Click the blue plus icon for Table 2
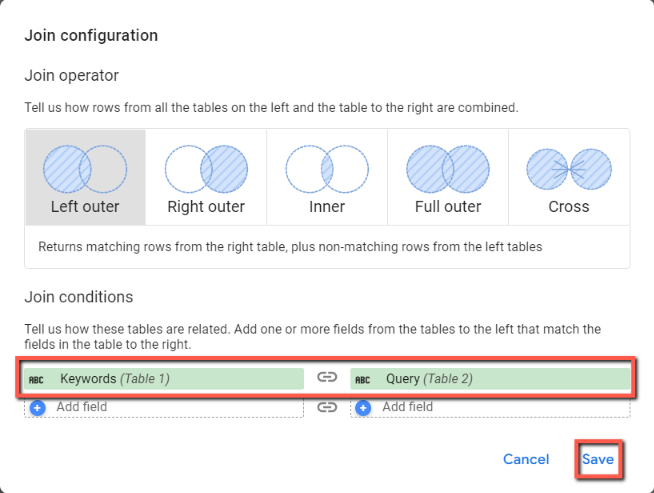 363,407
